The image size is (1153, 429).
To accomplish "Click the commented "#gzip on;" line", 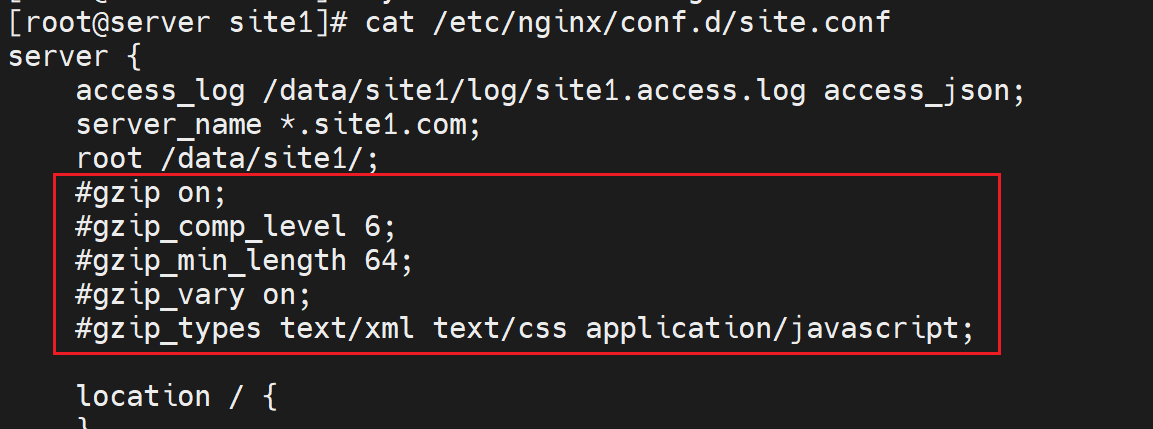I will pos(151,194).
